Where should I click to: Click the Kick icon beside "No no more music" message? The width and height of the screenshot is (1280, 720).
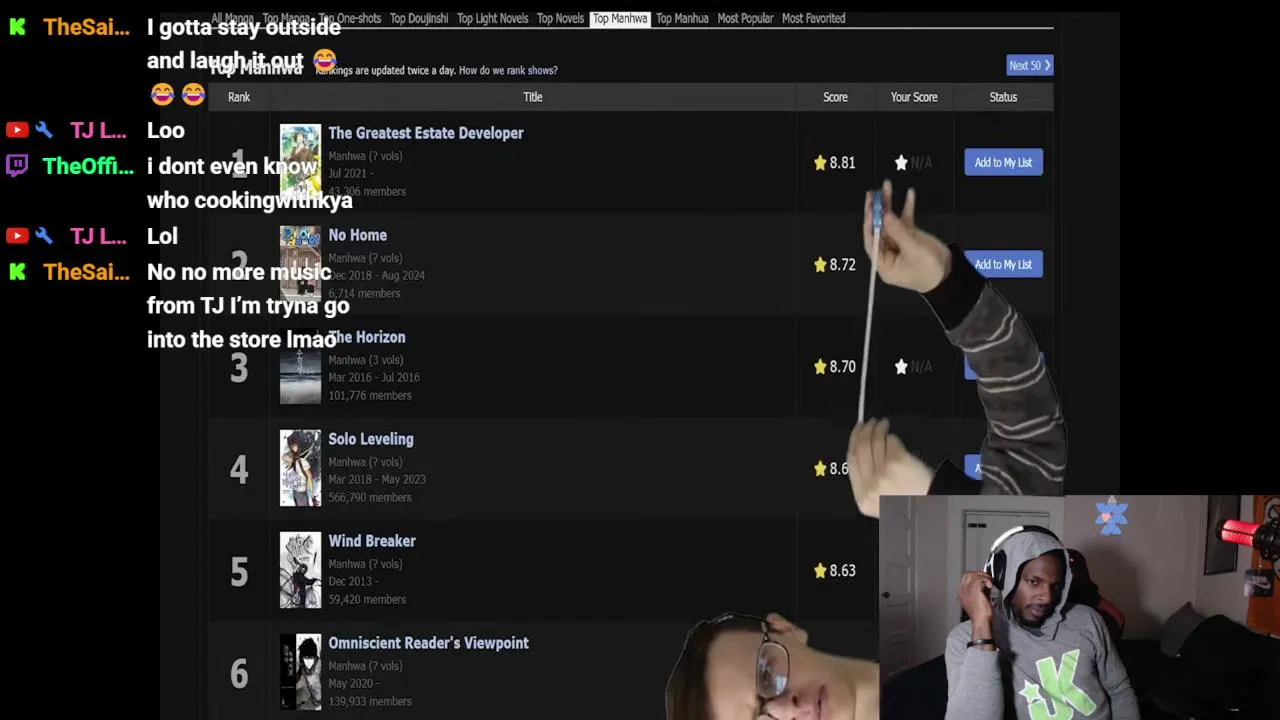tap(17, 271)
